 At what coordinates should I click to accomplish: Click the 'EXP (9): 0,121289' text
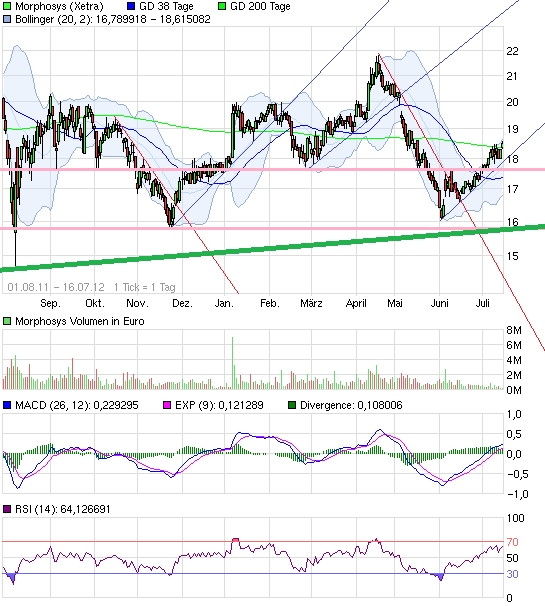pyautogui.click(x=219, y=405)
